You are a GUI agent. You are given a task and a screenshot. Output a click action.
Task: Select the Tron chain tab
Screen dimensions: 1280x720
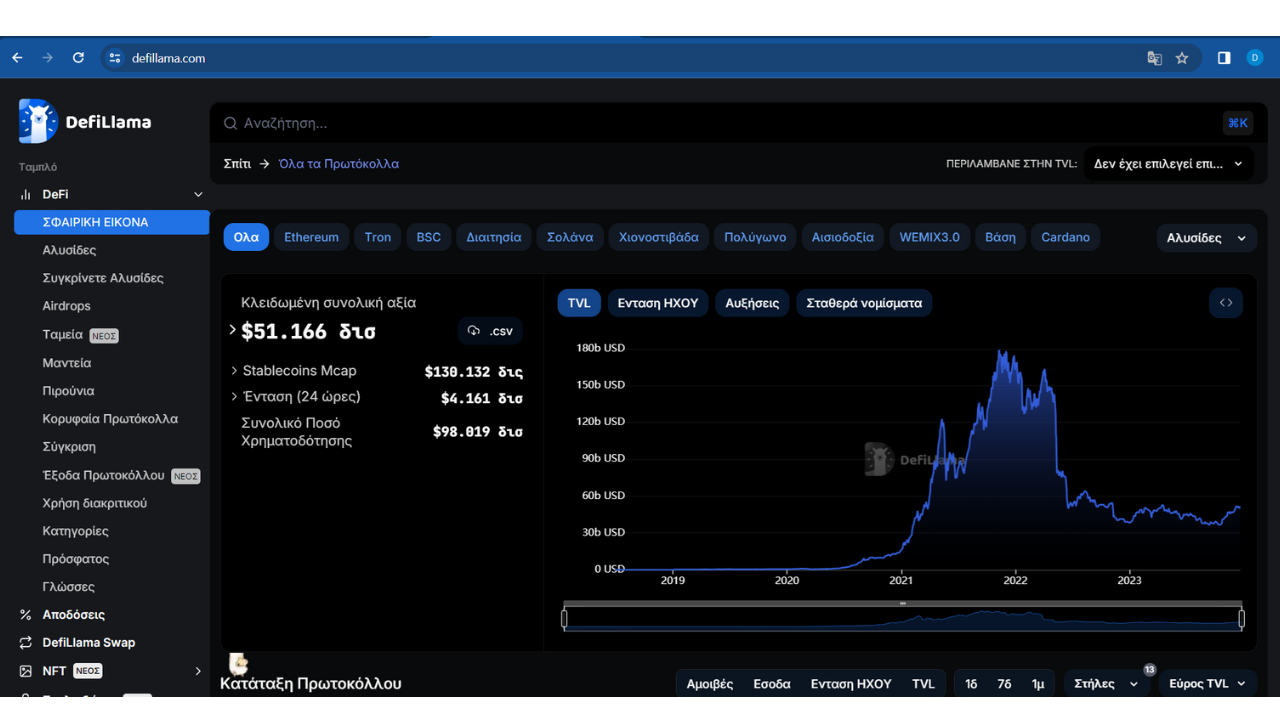coord(378,237)
